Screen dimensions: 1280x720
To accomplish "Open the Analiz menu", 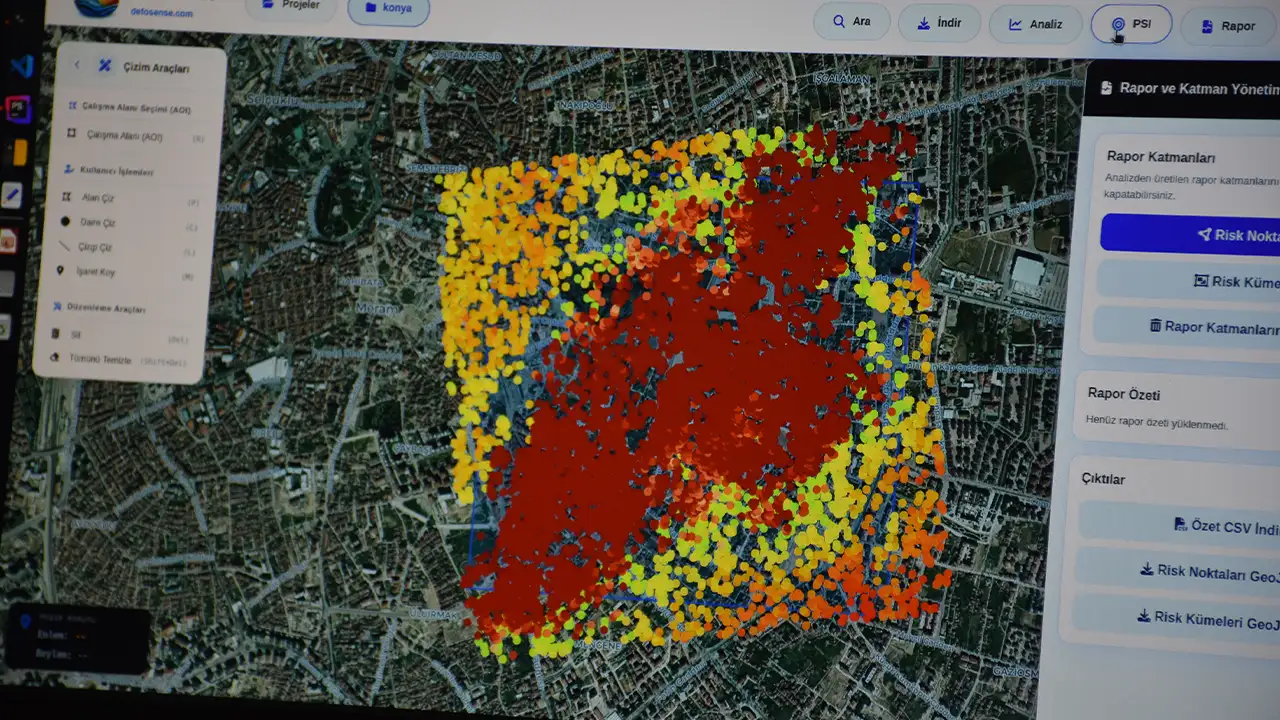I will 1035,24.
